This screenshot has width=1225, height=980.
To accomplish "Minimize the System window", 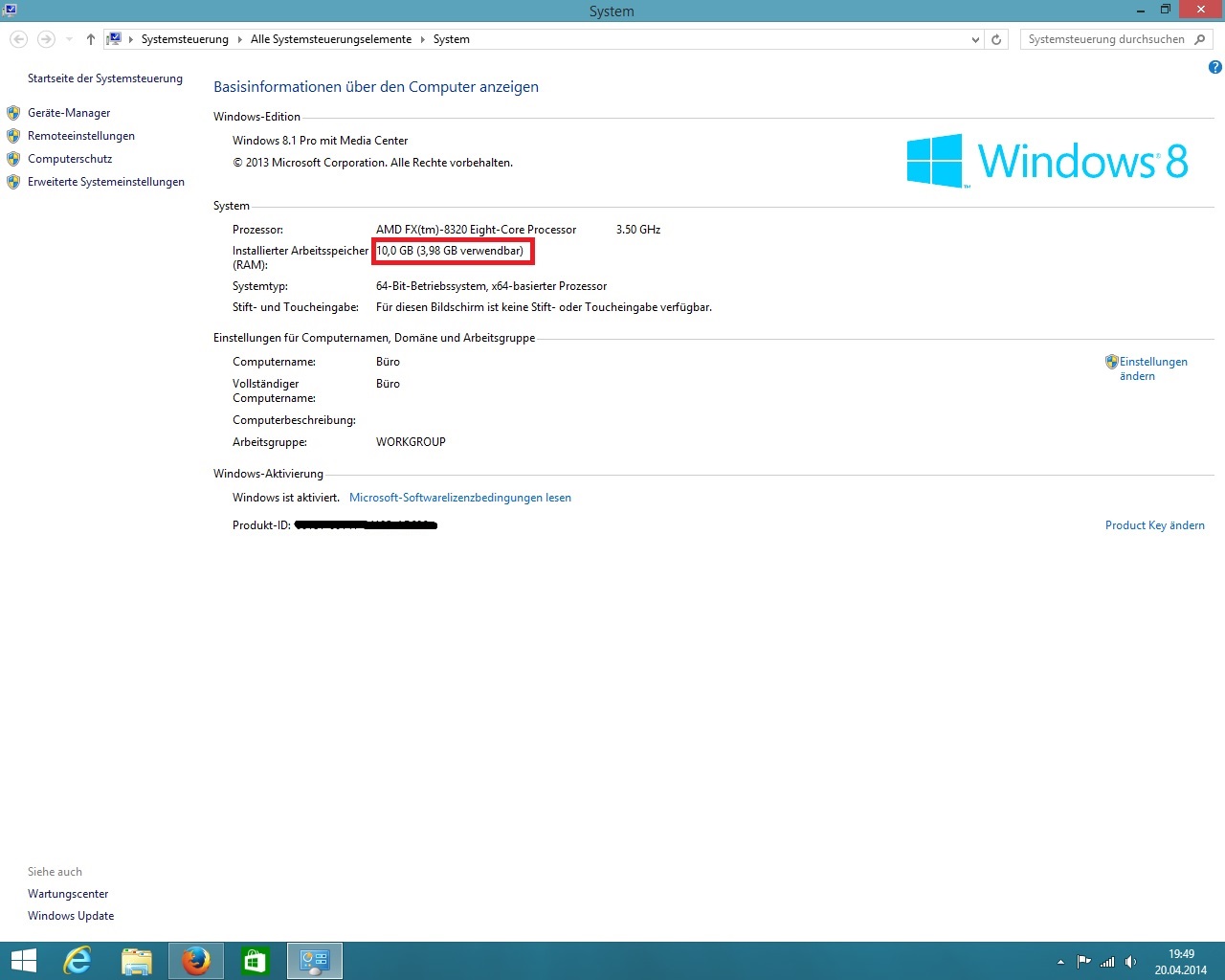I will pyautogui.click(x=1141, y=10).
